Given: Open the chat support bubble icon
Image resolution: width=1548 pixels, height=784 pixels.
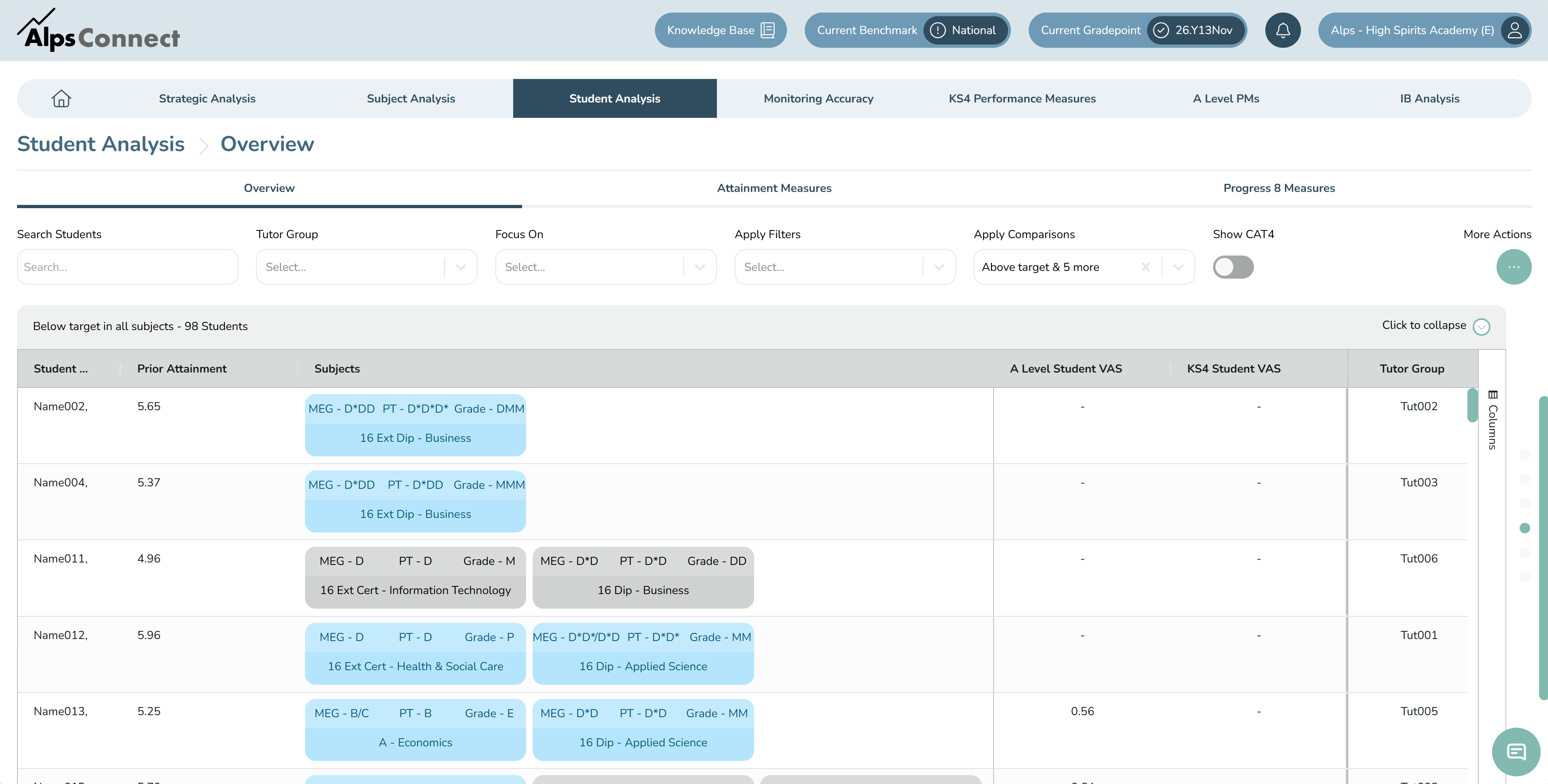Looking at the screenshot, I should click(1516, 751).
